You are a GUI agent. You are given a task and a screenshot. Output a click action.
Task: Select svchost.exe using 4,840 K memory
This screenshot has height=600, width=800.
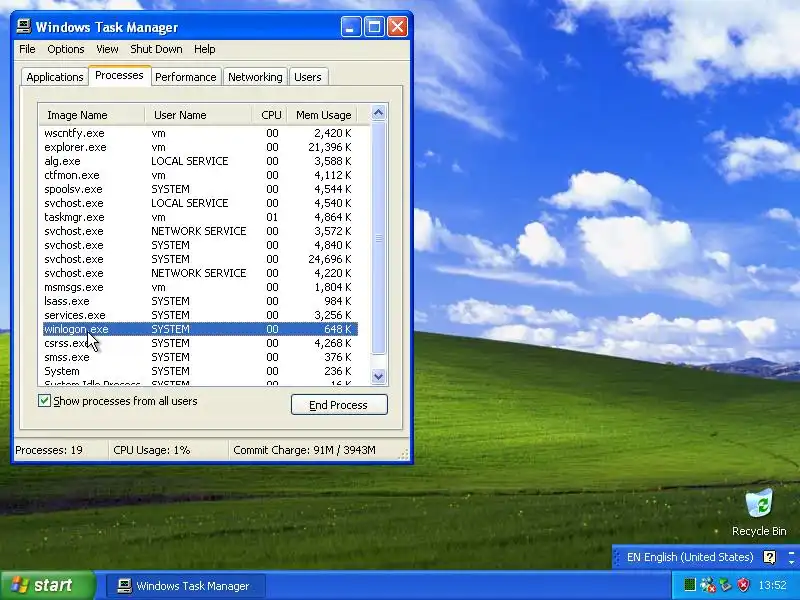[201, 245]
